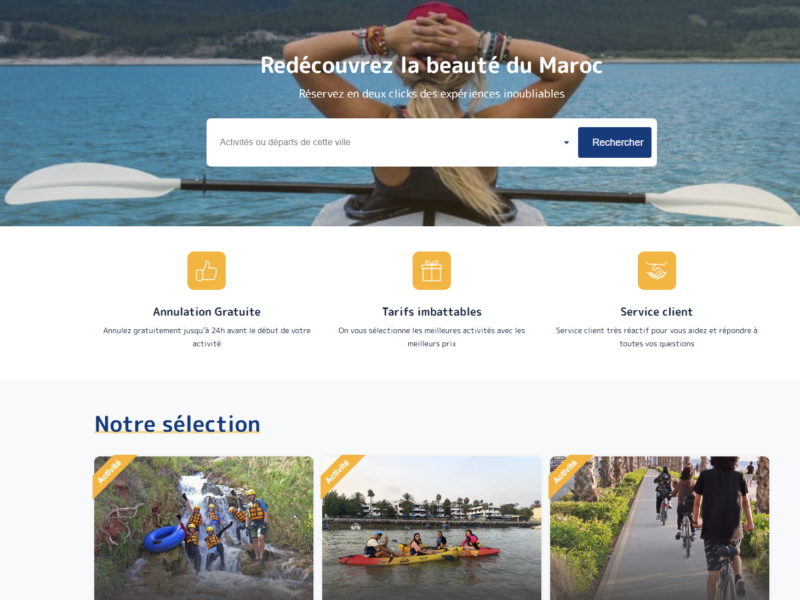Click the thumbs-up Annulation Gratuite icon
The width and height of the screenshot is (800, 600).
[206, 270]
